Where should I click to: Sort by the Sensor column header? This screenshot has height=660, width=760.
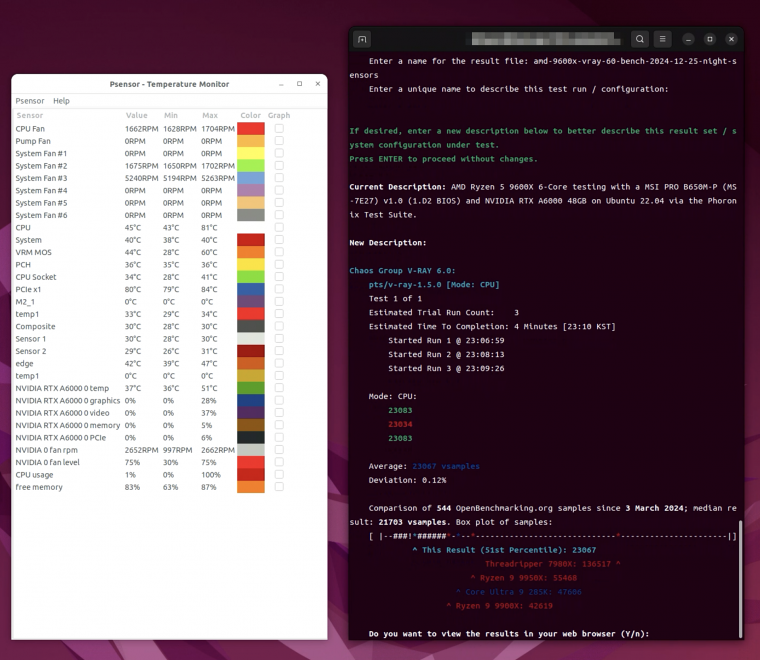[x=30, y=115]
